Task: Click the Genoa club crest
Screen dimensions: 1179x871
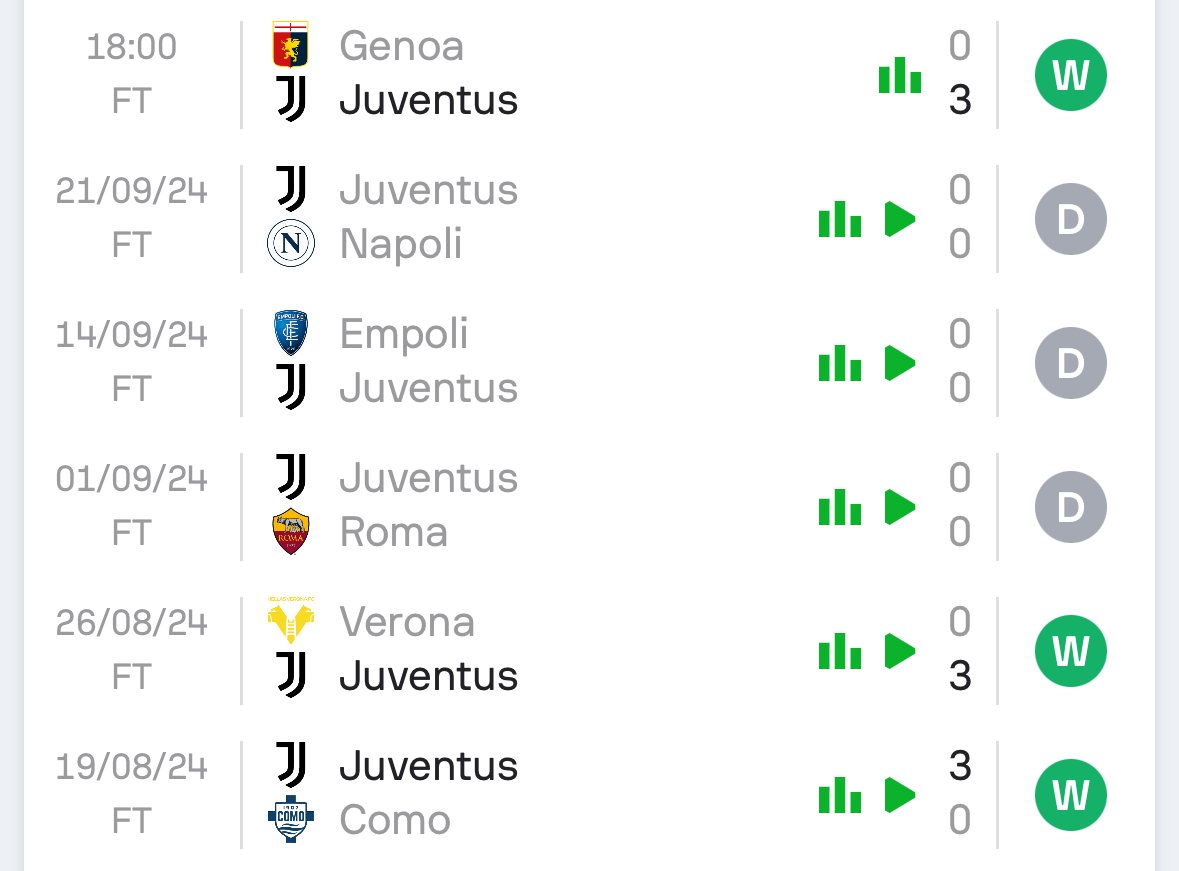Action: [x=291, y=46]
